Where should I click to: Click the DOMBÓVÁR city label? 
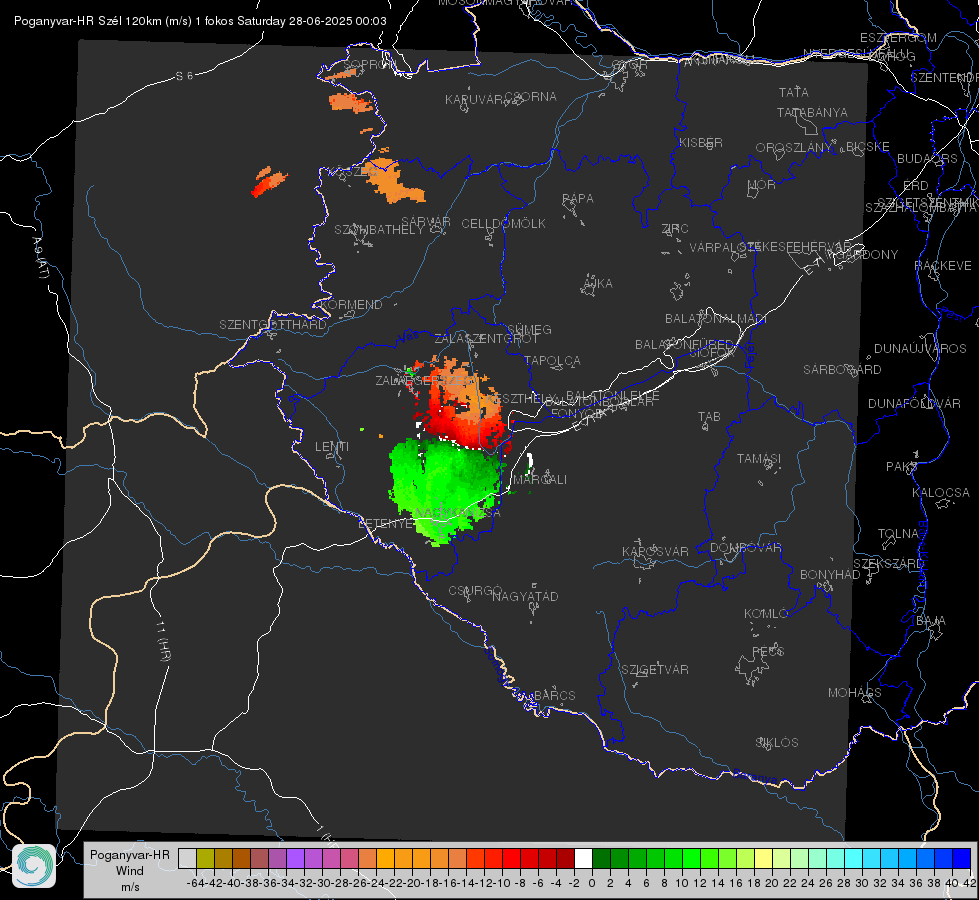coord(745,548)
